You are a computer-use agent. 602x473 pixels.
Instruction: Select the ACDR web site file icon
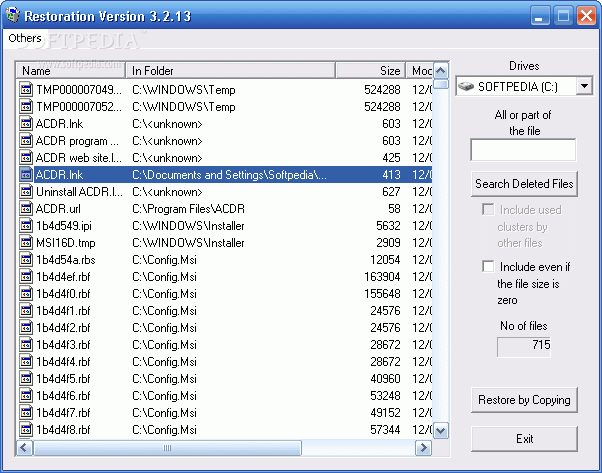(26, 158)
